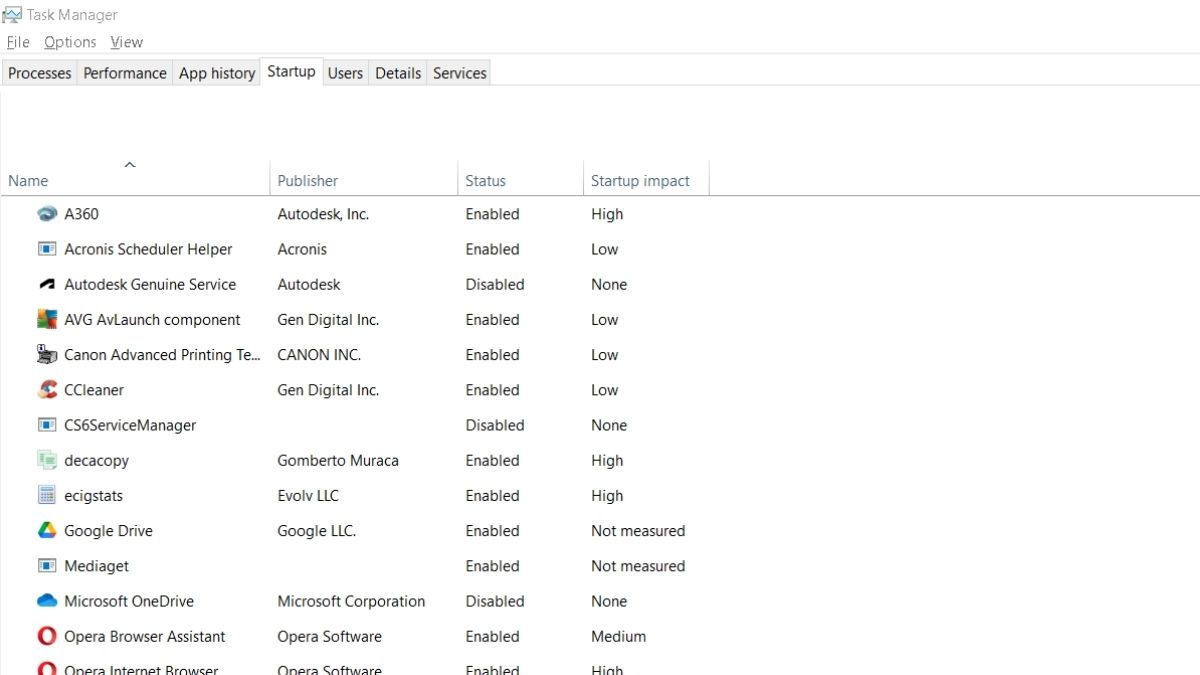Open the Options menu
The height and width of the screenshot is (675, 1200).
click(x=70, y=42)
